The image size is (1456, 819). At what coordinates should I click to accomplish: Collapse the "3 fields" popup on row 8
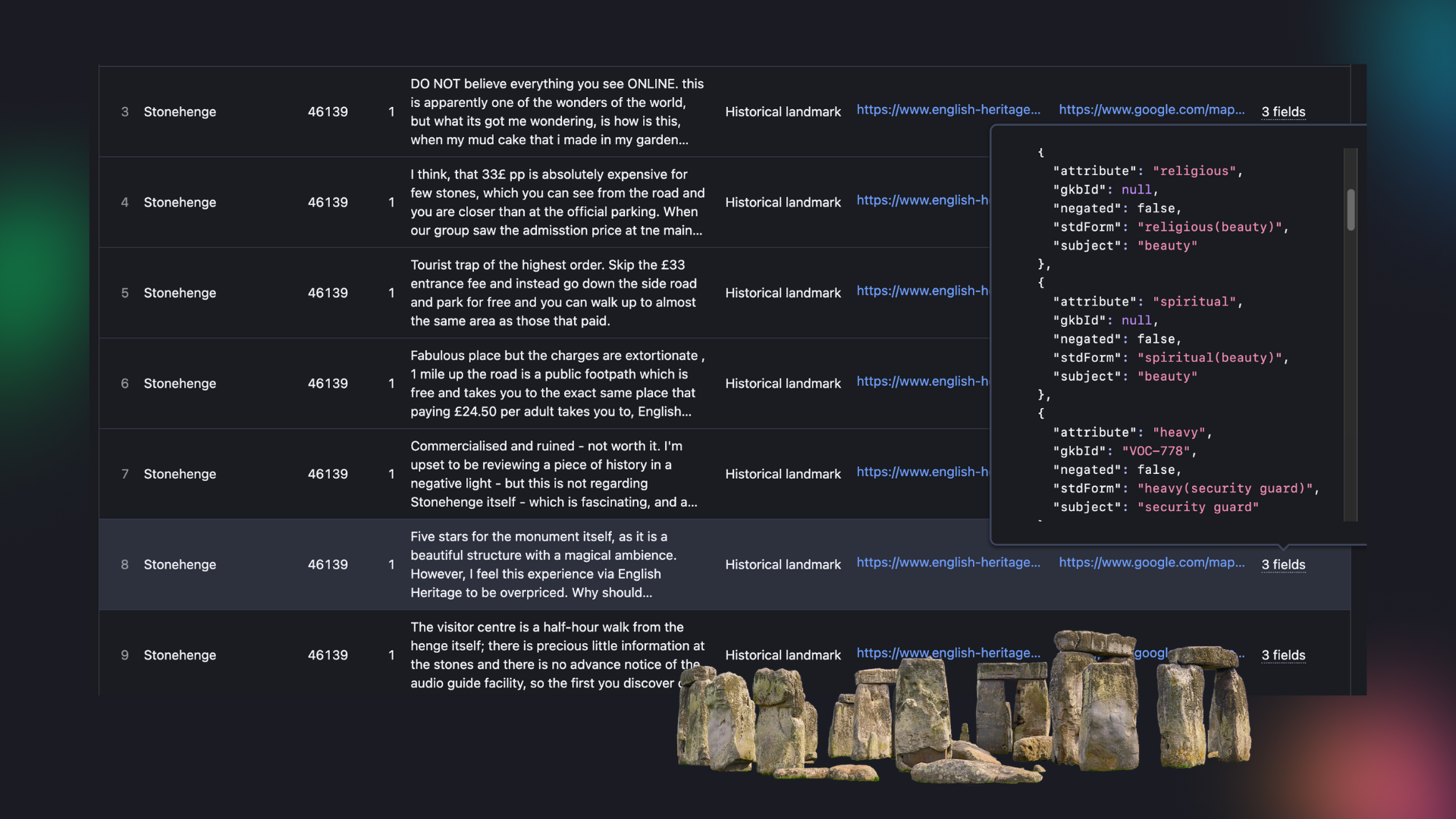tap(1283, 564)
